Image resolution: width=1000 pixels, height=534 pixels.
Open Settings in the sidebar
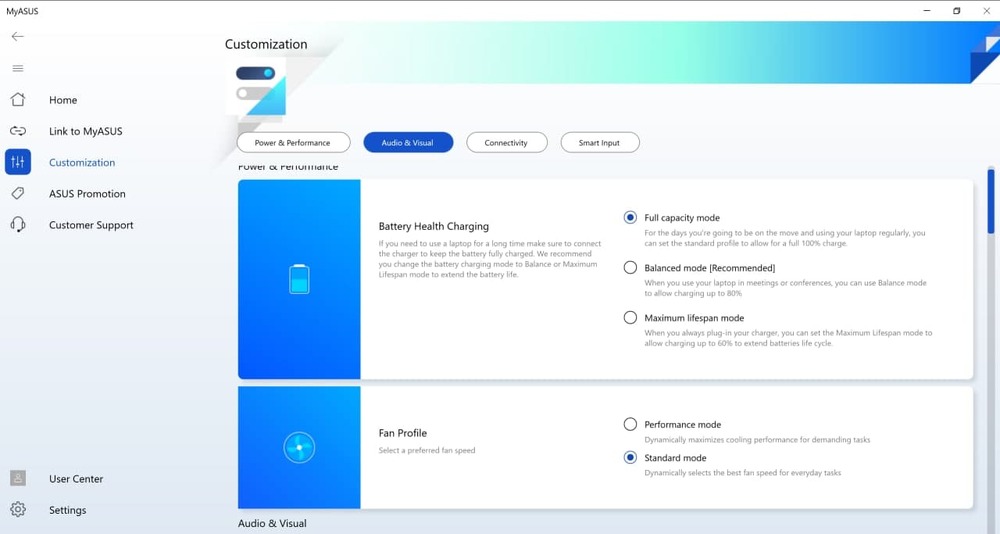(68, 510)
